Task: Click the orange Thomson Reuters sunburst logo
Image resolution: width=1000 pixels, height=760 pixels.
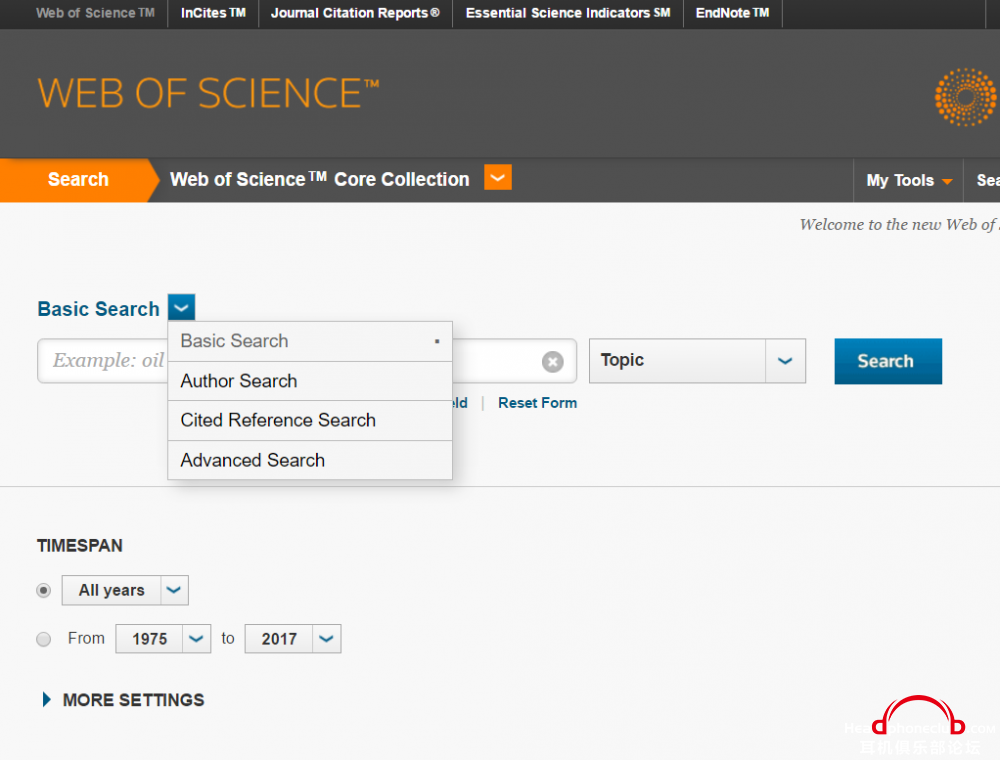Action: 966,97
